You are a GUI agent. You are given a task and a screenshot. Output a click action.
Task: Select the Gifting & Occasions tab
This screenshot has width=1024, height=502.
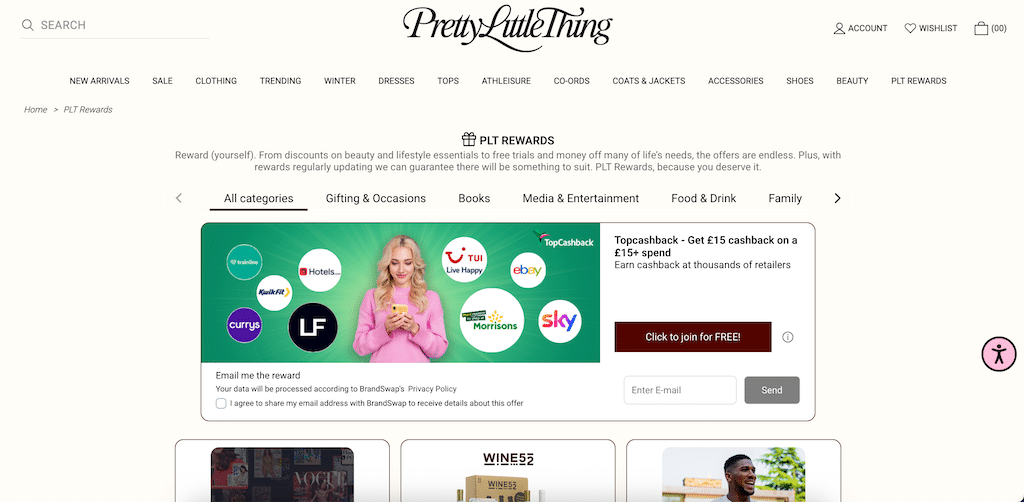[376, 198]
